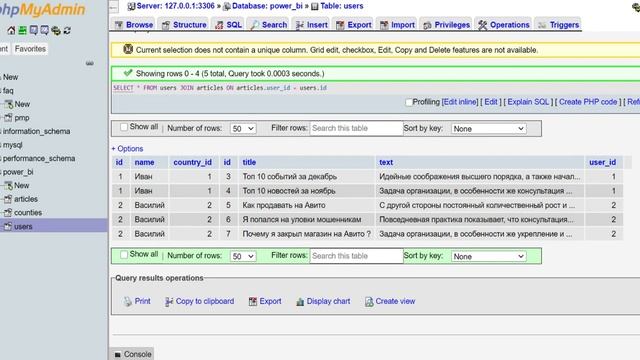
Task: Open the Structure tab
Action: 184,25
